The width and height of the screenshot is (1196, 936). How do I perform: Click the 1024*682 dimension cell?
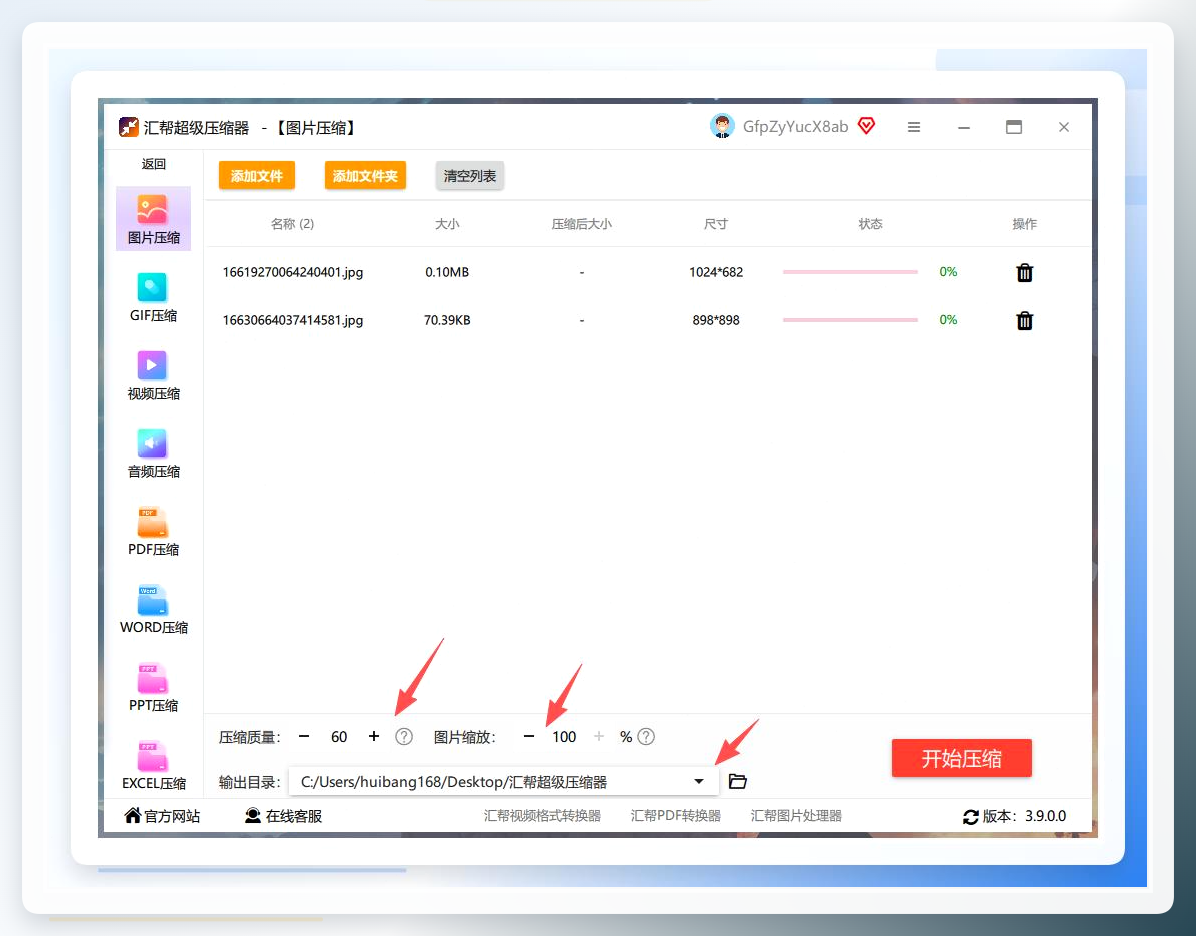(x=715, y=272)
